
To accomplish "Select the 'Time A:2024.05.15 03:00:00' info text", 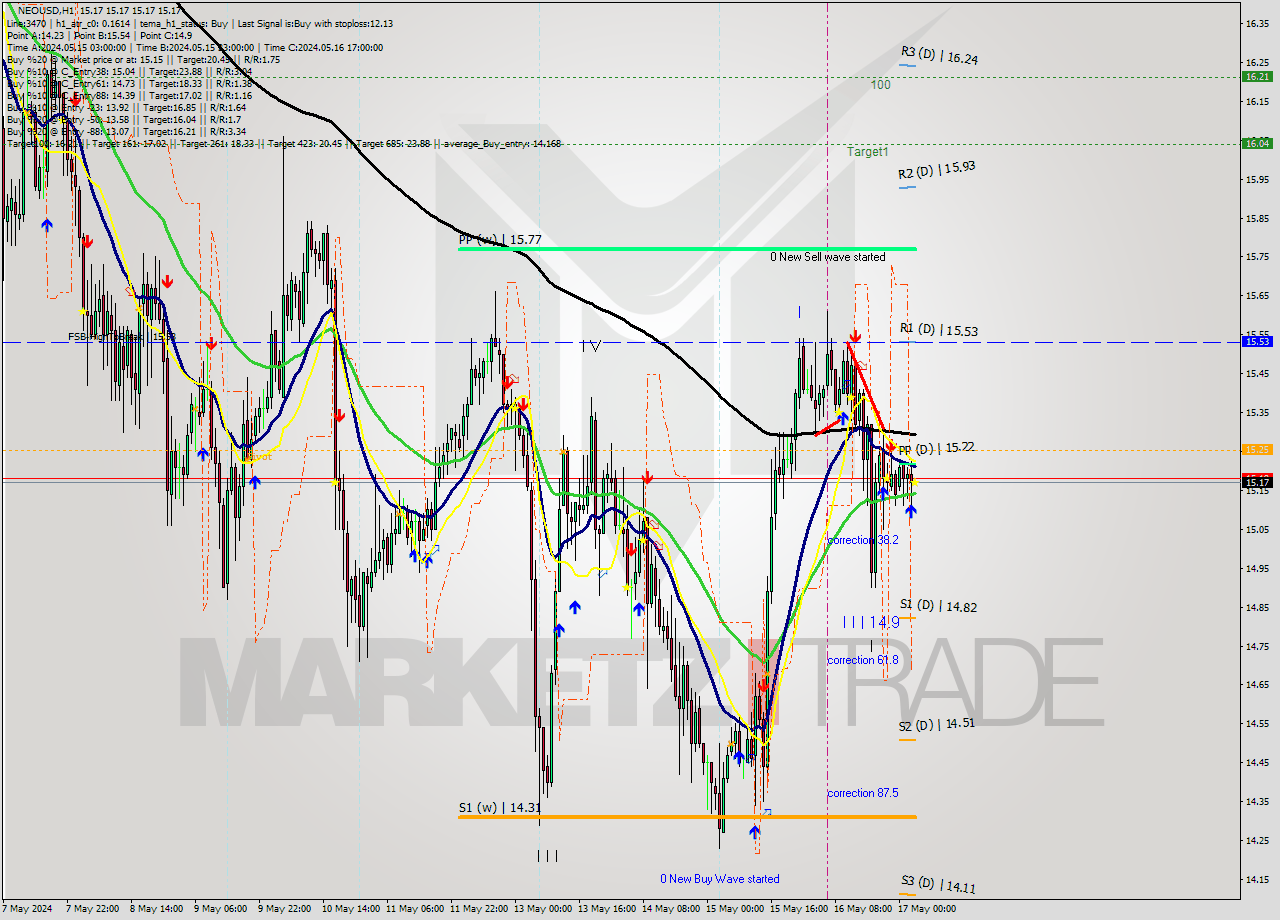I will [66, 47].
